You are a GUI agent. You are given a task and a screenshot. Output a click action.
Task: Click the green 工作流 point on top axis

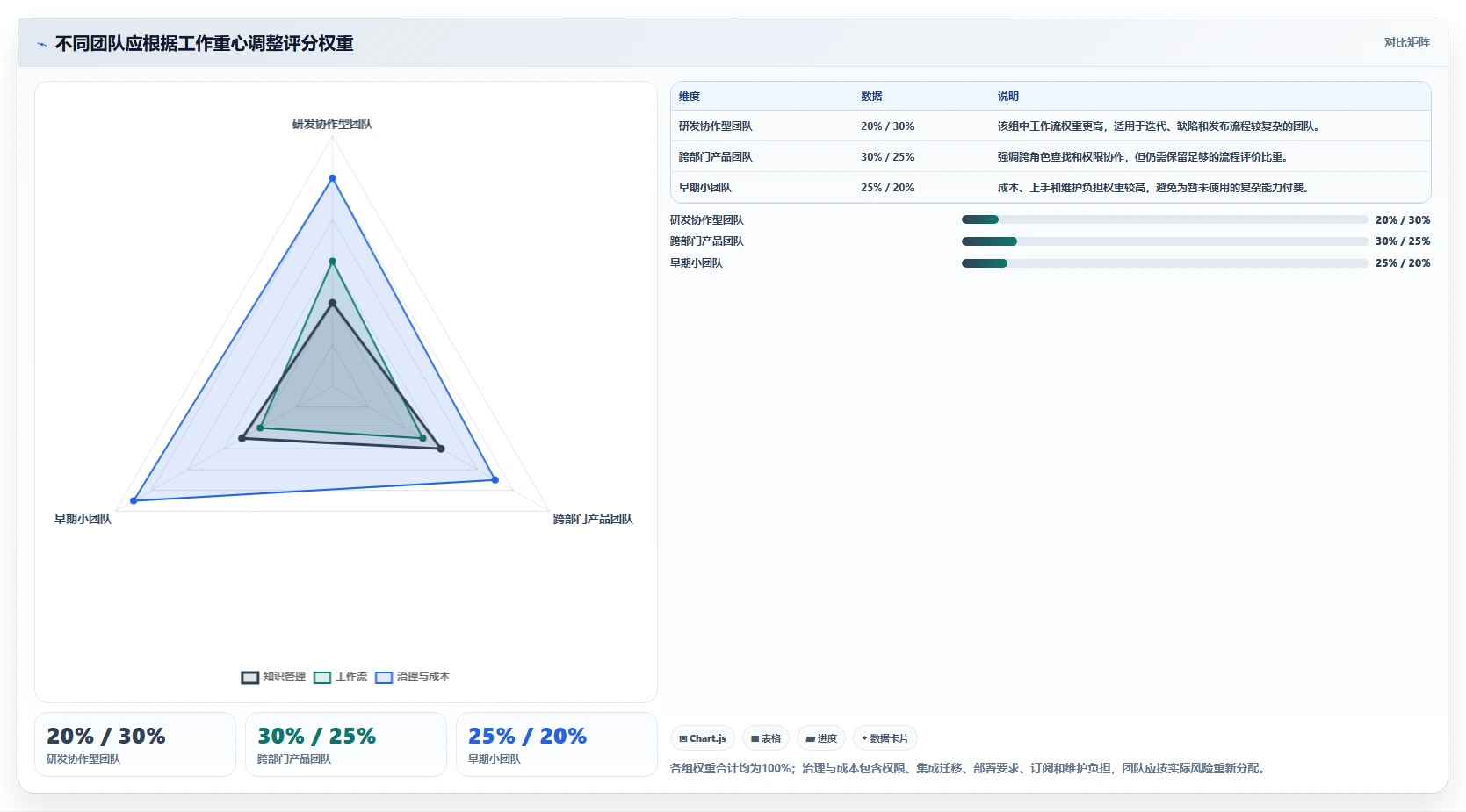[x=332, y=261]
